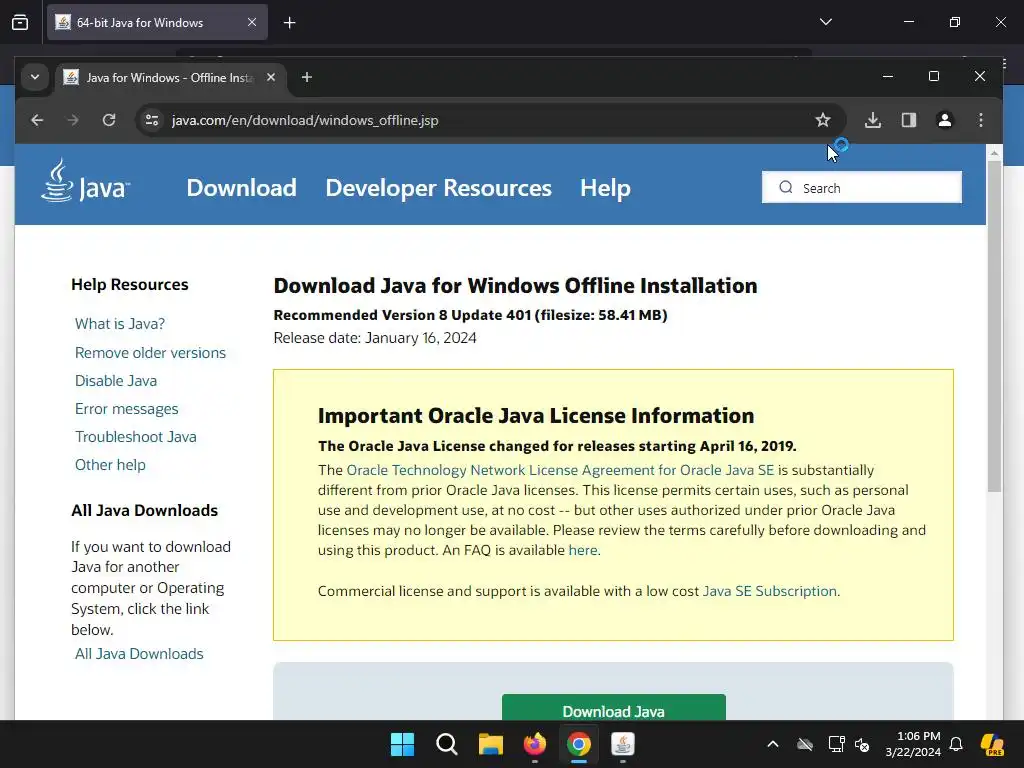Open Java SE Subscription link

point(770,591)
